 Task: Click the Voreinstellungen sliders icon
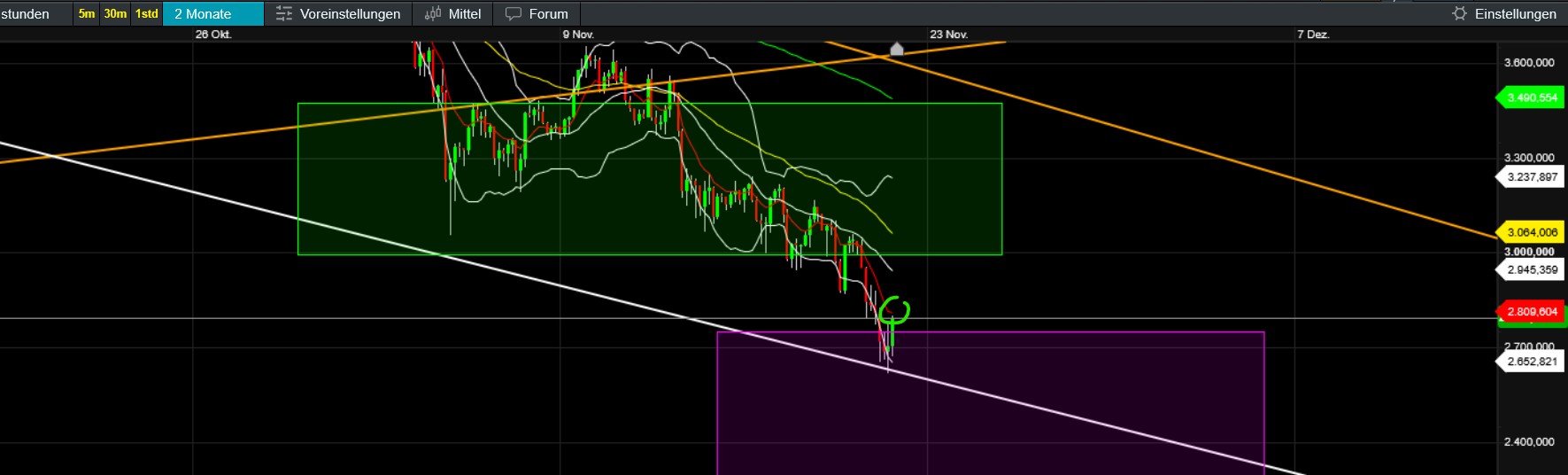(283, 13)
